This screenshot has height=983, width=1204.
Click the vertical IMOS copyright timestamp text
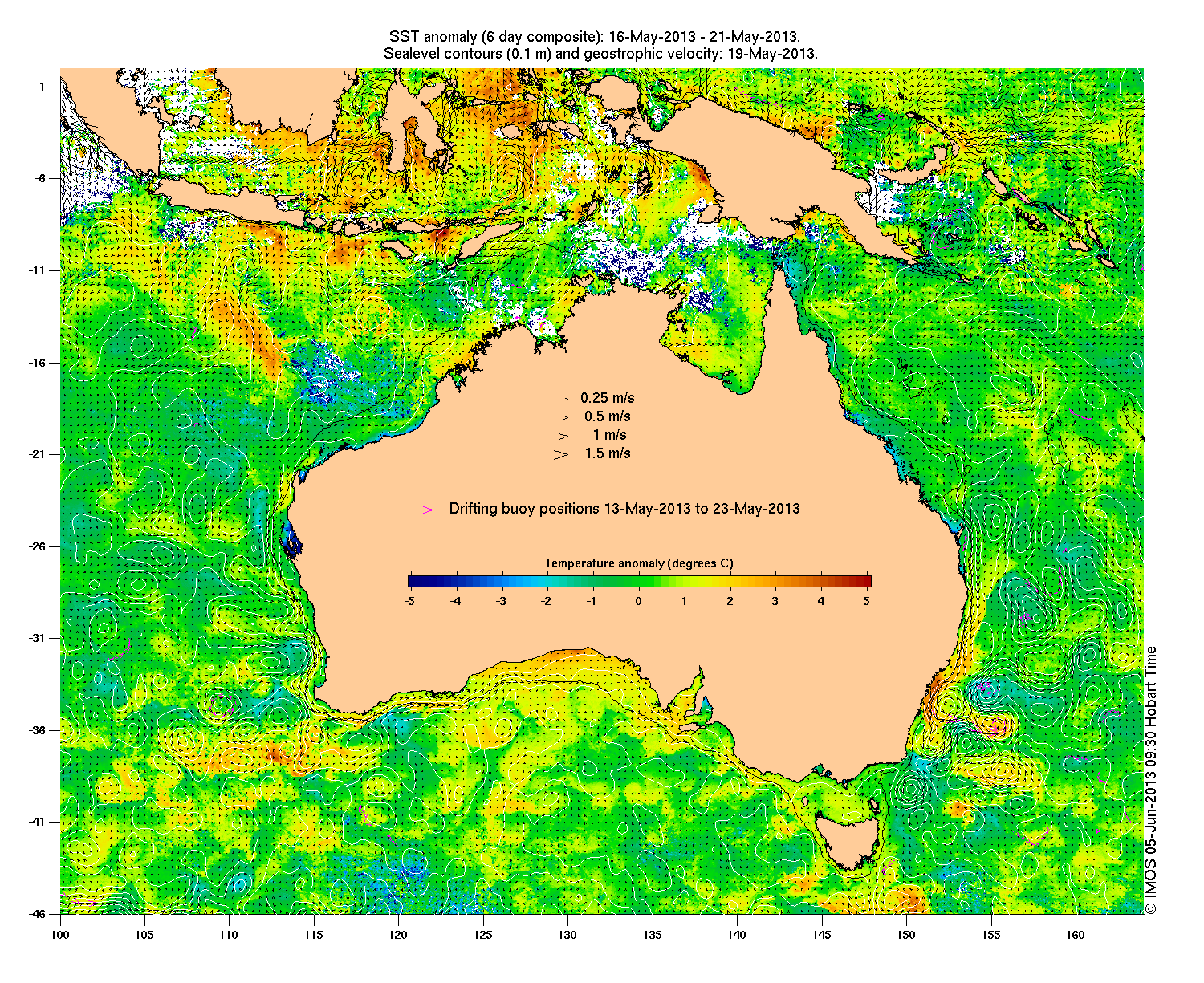pyautogui.click(x=1151, y=780)
